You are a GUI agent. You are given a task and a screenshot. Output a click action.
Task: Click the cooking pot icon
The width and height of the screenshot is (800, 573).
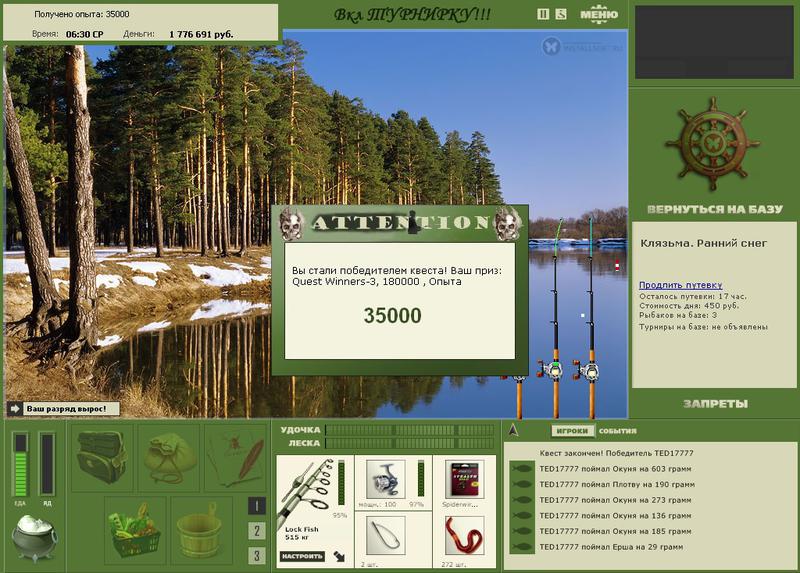pyautogui.click(x=34, y=535)
